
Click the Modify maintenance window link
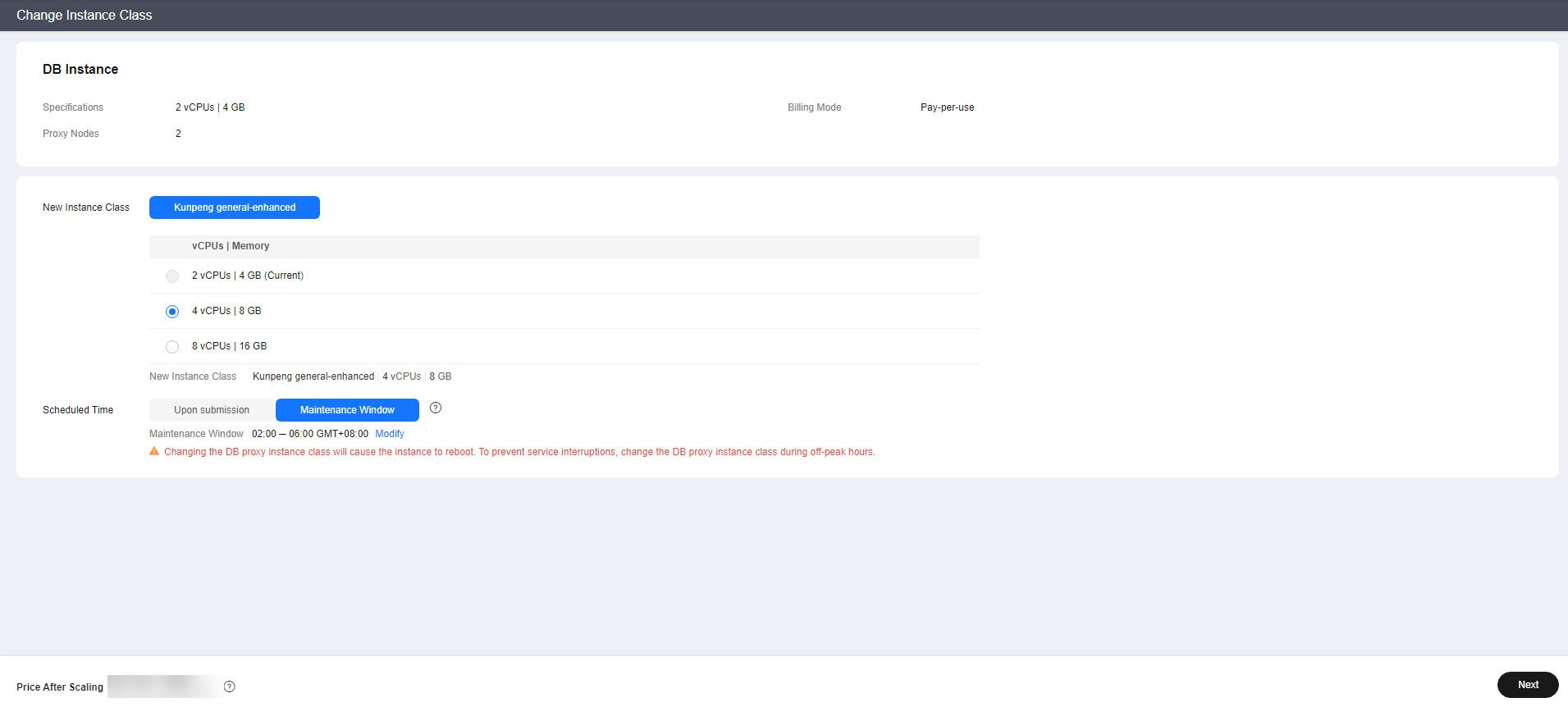(x=390, y=434)
